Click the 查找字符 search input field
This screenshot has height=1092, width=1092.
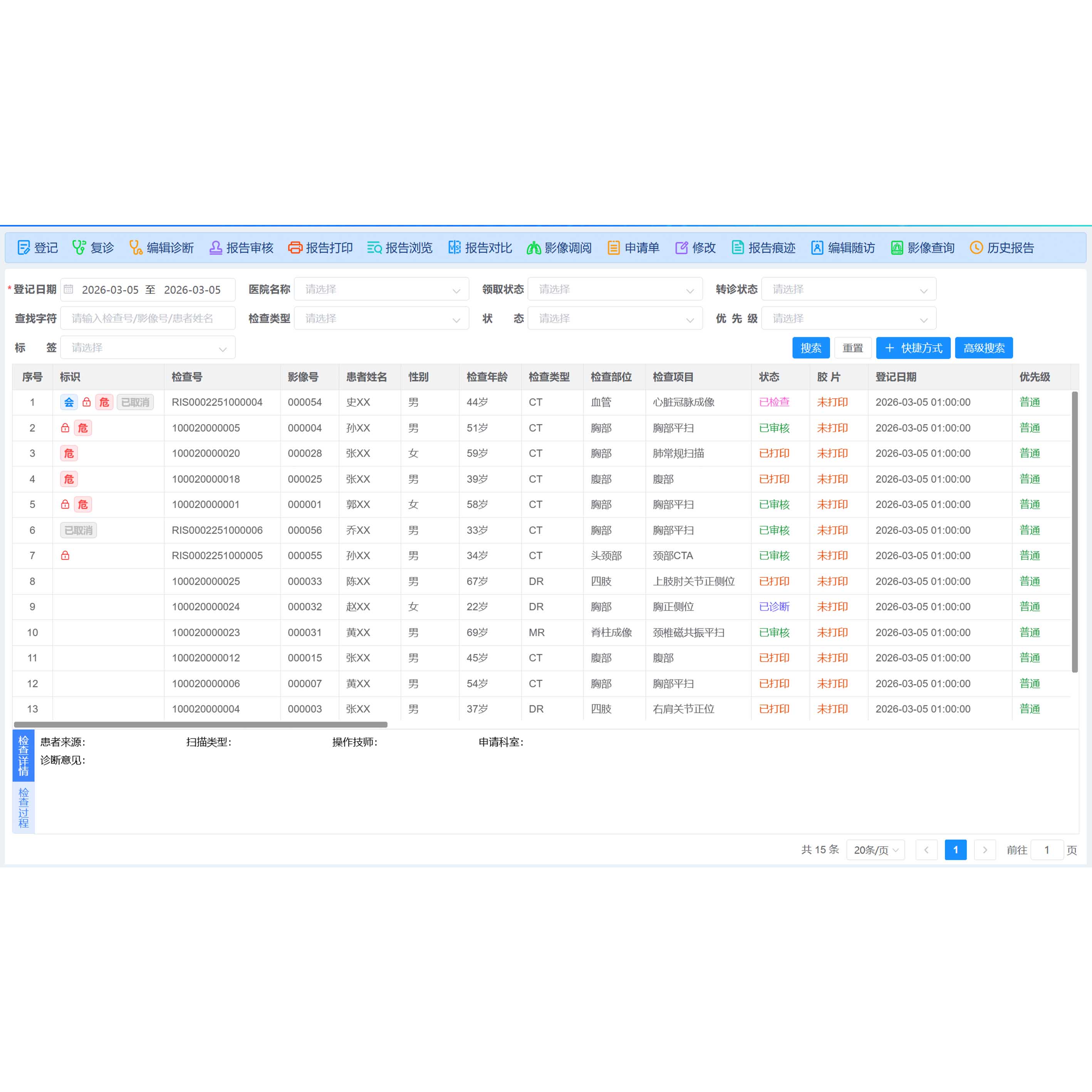point(148,319)
